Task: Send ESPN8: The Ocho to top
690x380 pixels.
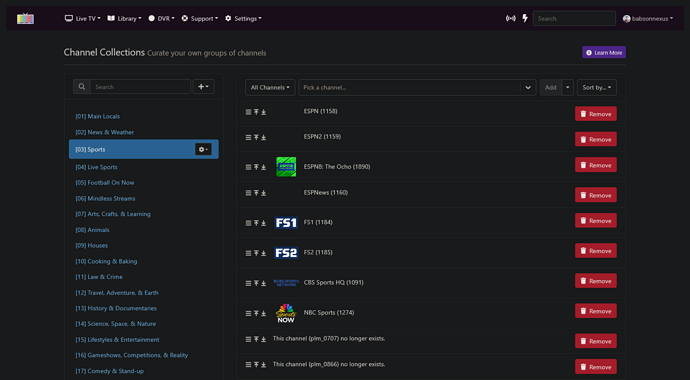Action: click(x=256, y=167)
